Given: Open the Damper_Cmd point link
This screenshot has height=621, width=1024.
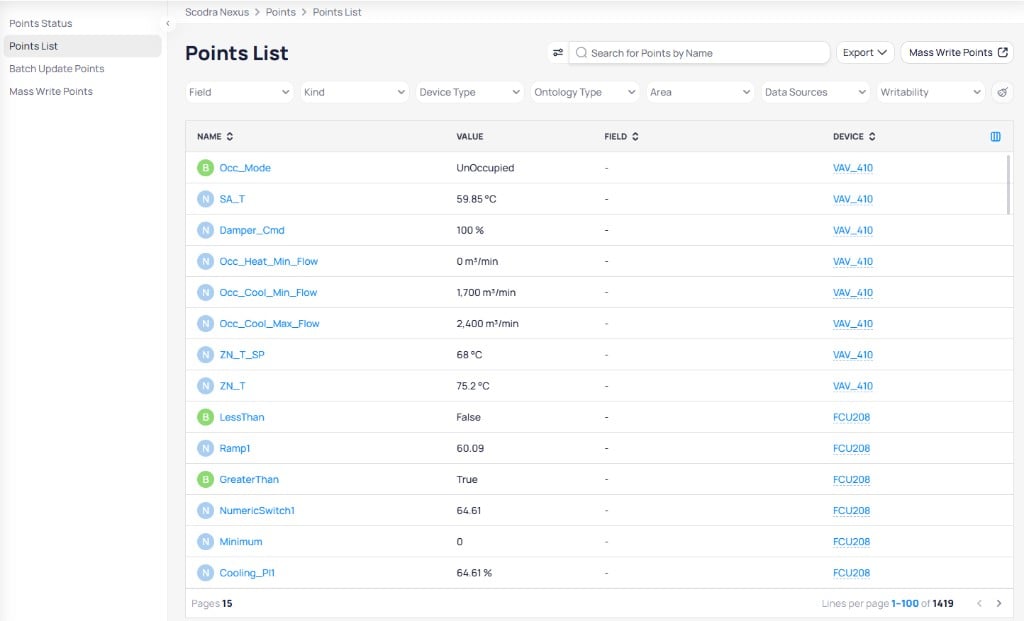Looking at the screenshot, I should tap(252, 231).
